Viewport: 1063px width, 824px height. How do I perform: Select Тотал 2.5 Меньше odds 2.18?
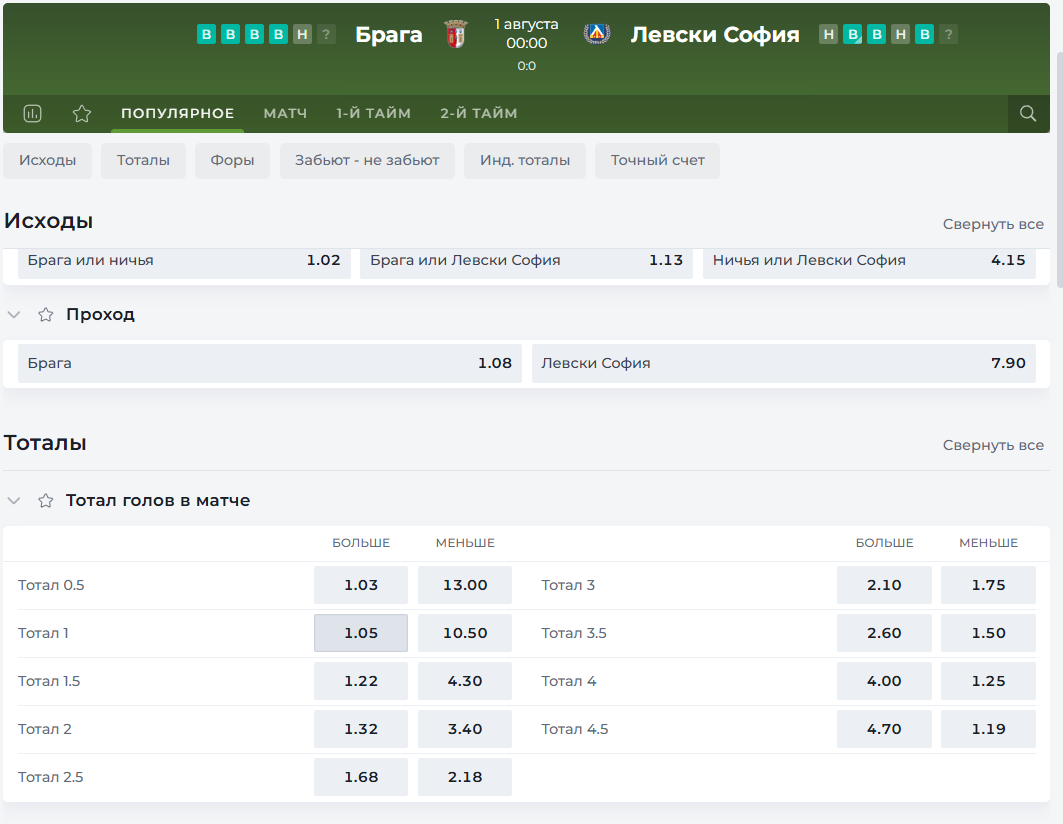[x=465, y=777]
